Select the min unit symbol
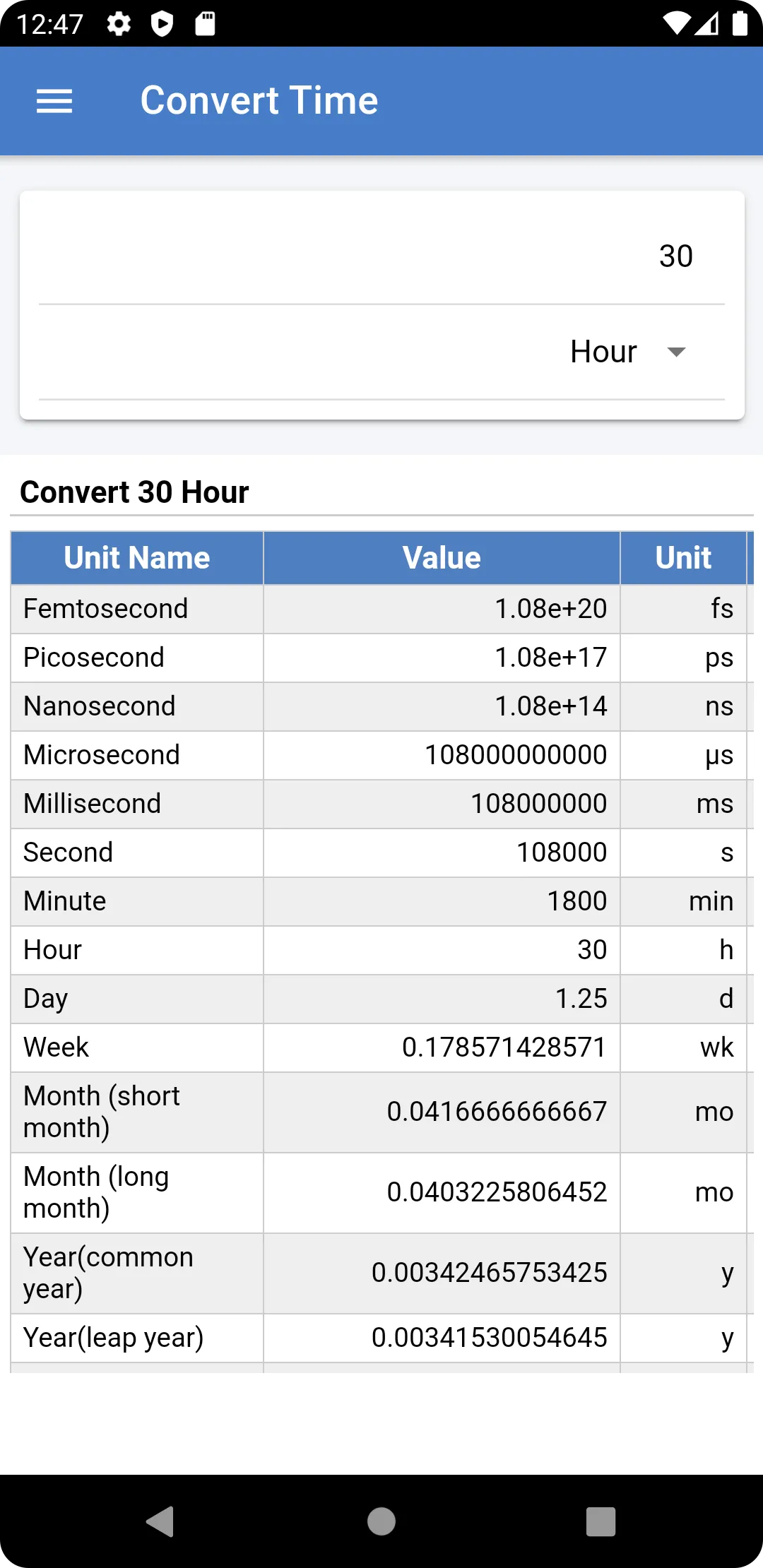This screenshot has width=763, height=1568. point(711,901)
